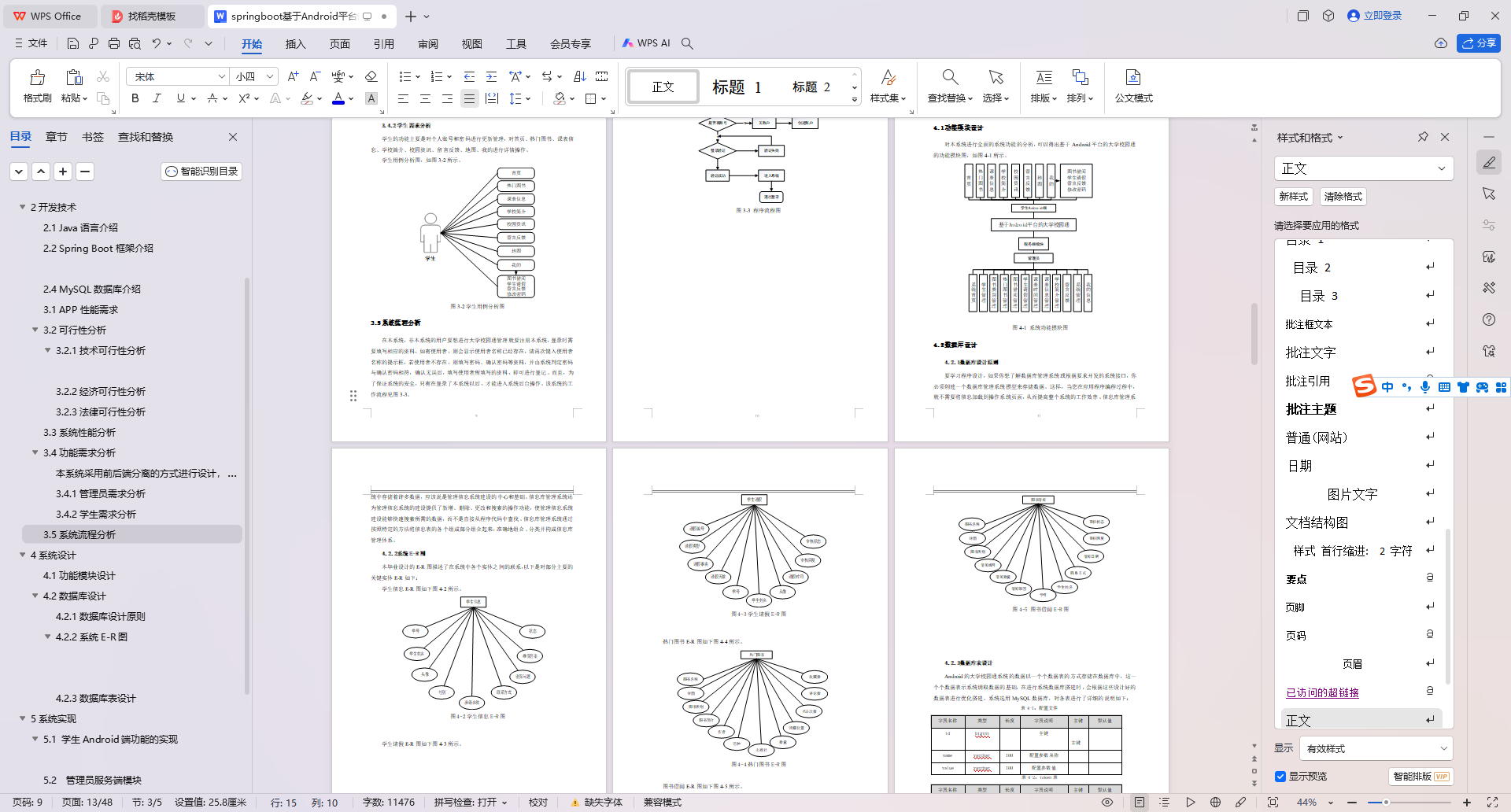Open the current style combo box in the Styles pane
Viewport: 1511px width, 812px height.
point(1363,168)
